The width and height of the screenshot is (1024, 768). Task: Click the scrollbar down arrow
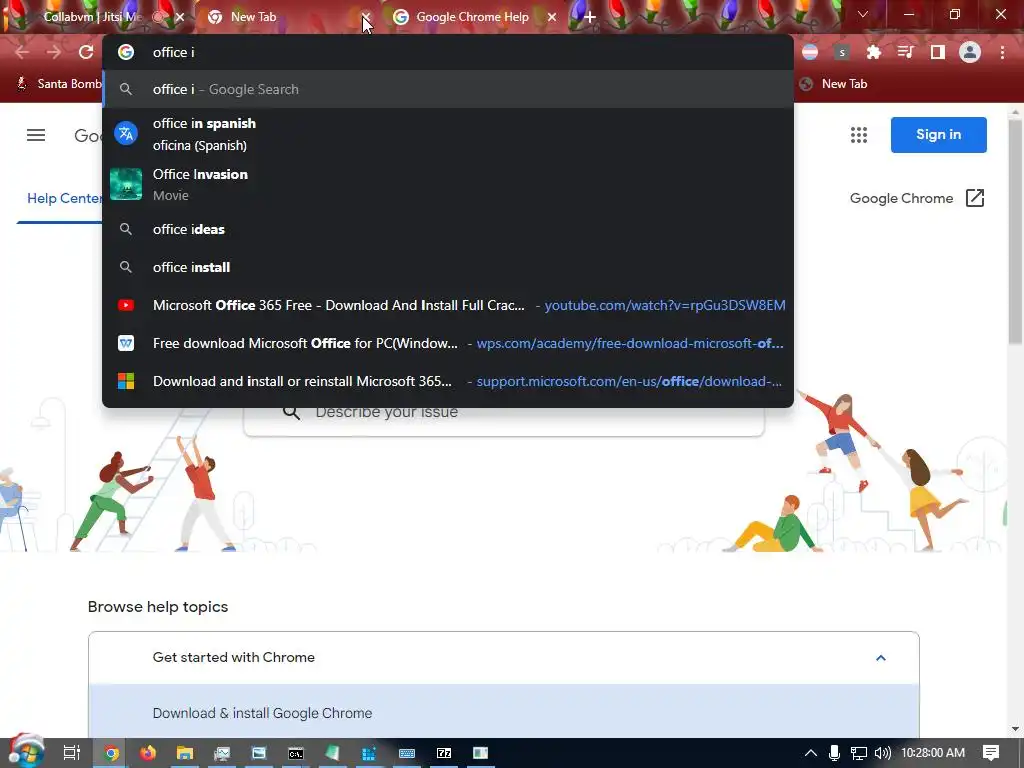(x=1015, y=729)
